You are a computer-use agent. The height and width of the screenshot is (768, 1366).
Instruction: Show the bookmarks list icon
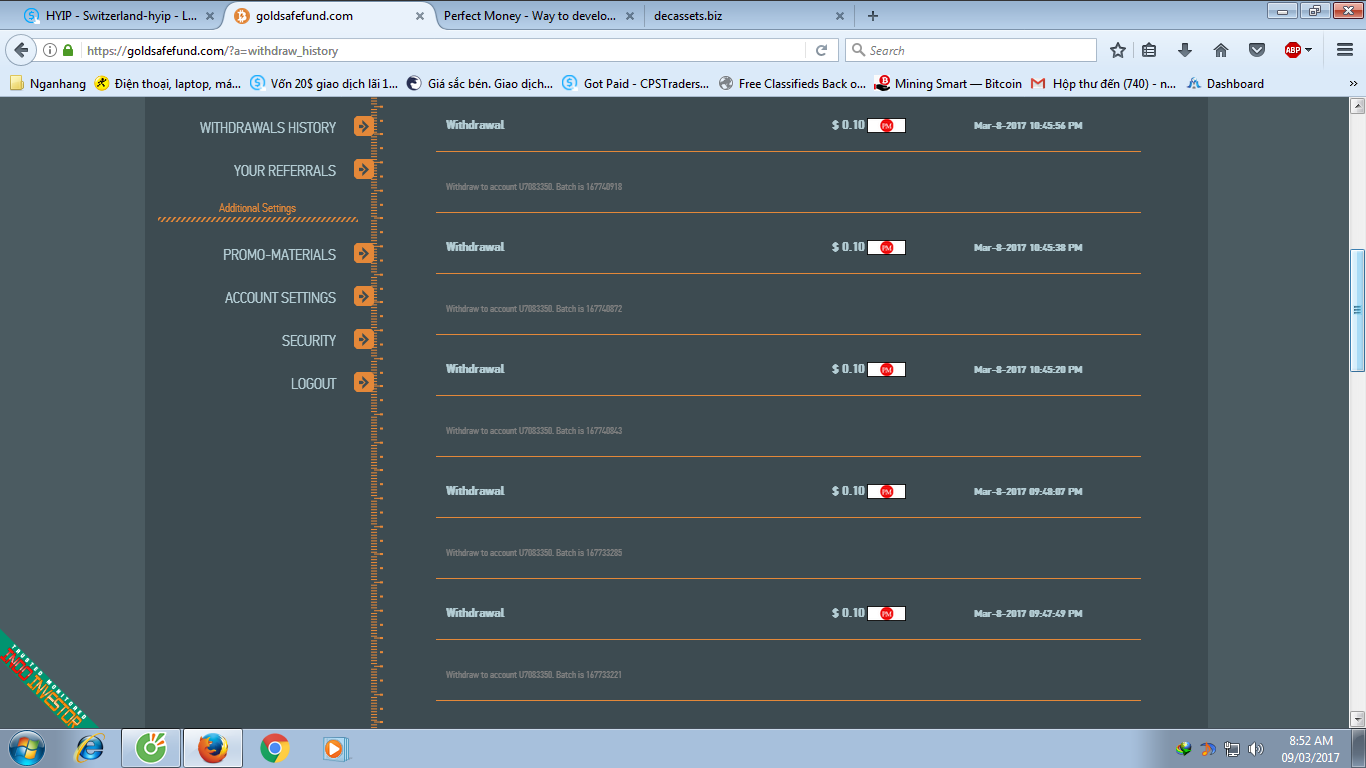pyautogui.click(x=1149, y=50)
